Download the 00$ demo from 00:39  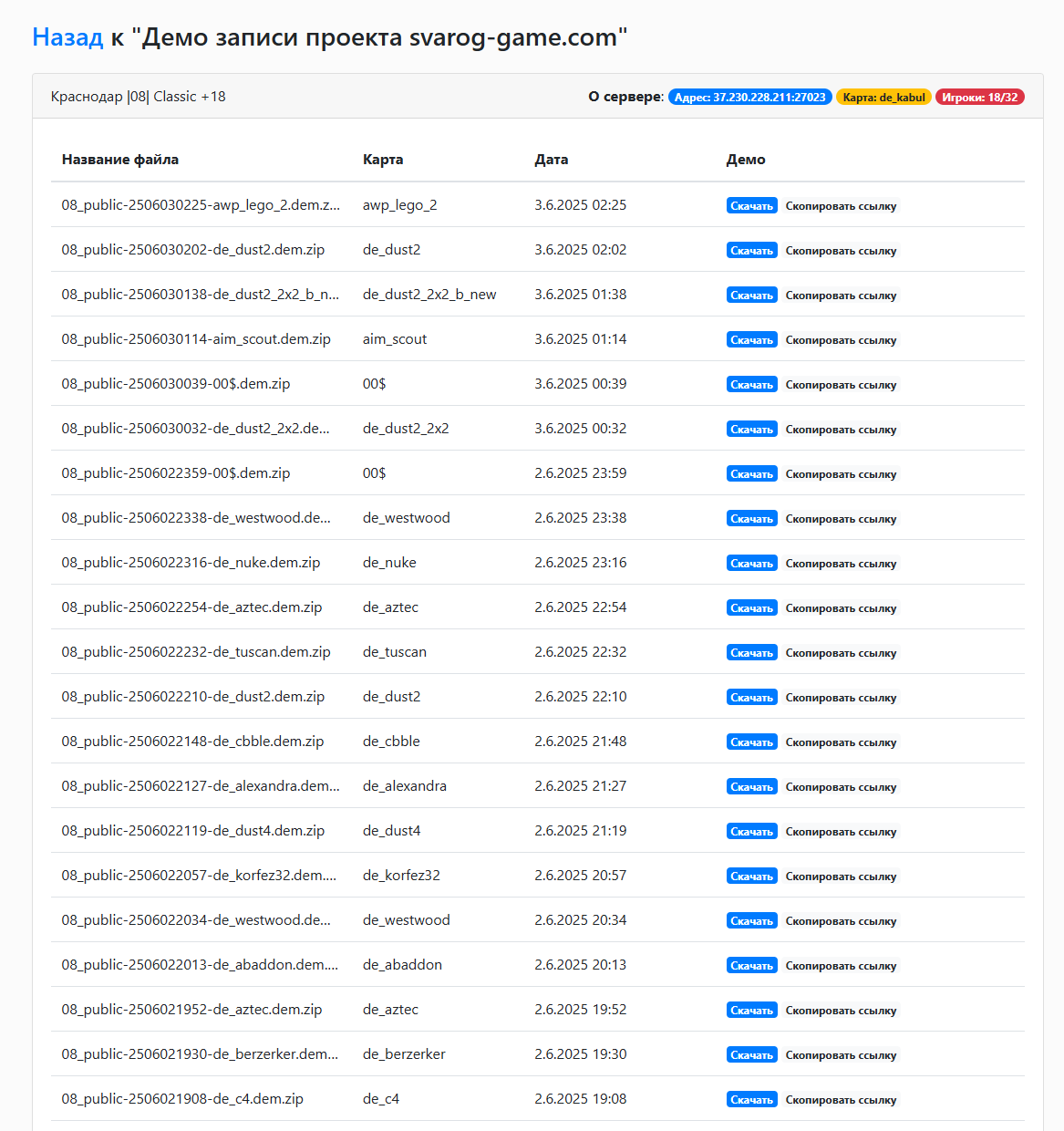point(752,384)
